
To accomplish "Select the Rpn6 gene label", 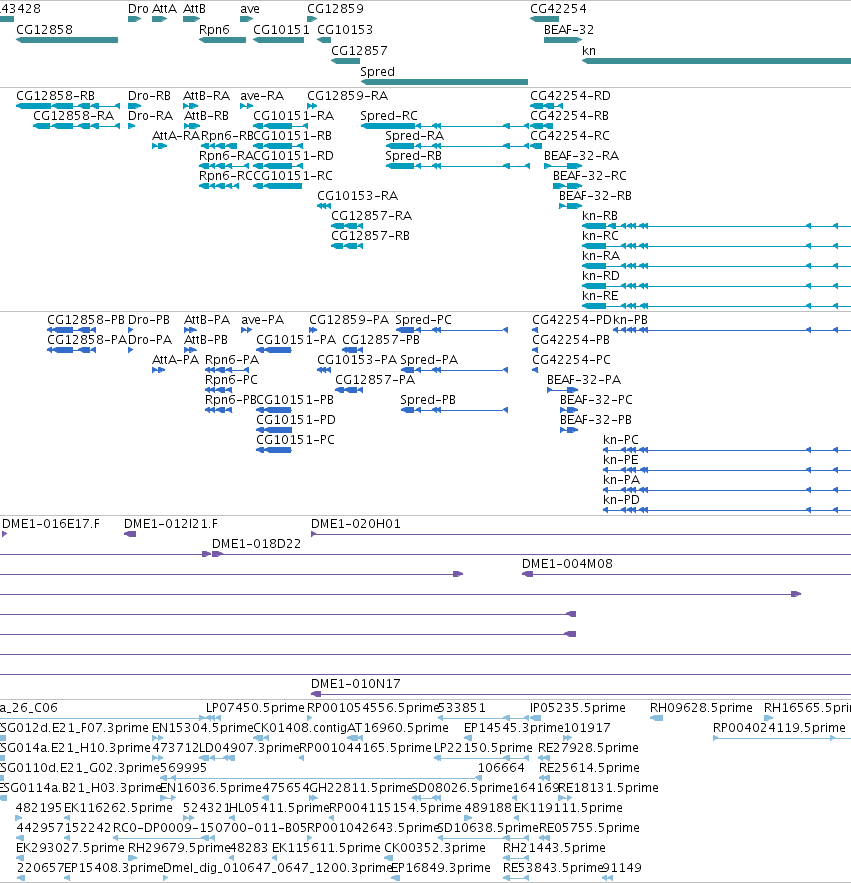I will tap(214, 30).
